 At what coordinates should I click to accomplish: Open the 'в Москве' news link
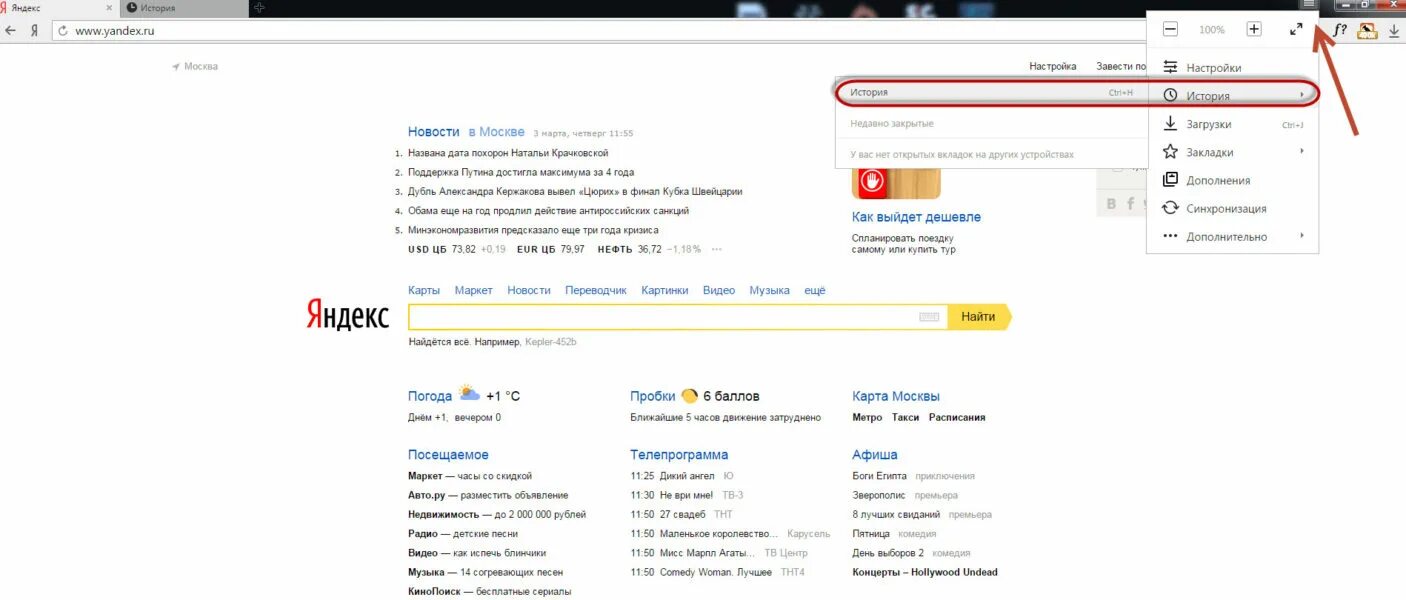496,132
